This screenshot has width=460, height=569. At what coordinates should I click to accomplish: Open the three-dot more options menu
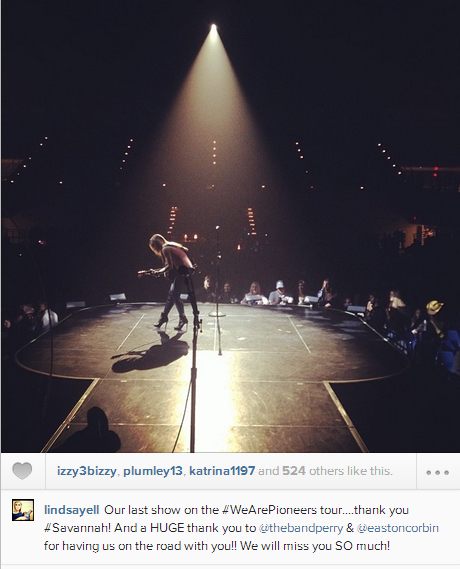(x=438, y=472)
